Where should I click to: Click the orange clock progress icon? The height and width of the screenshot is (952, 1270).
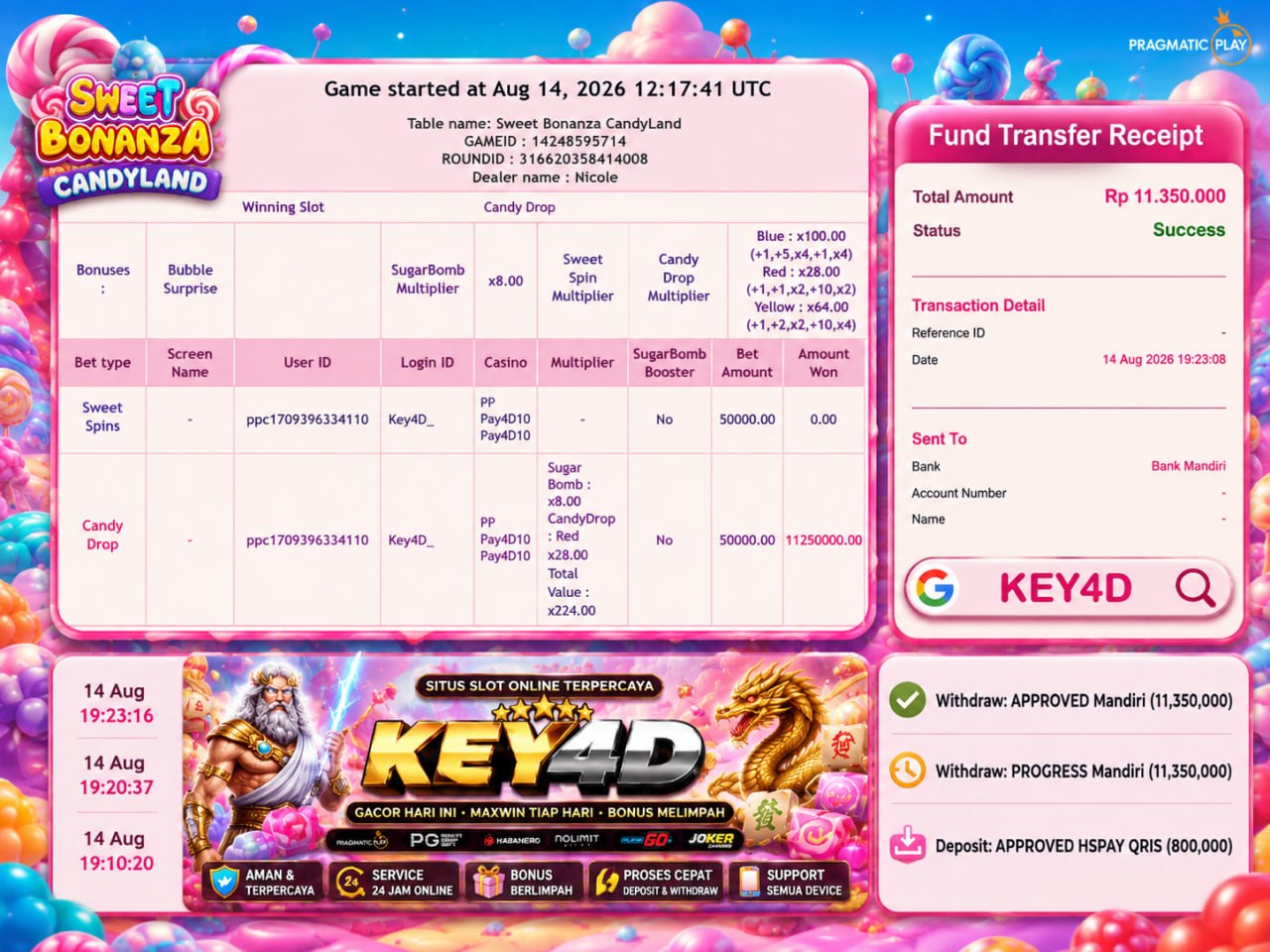pyautogui.click(x=907, y=771)
